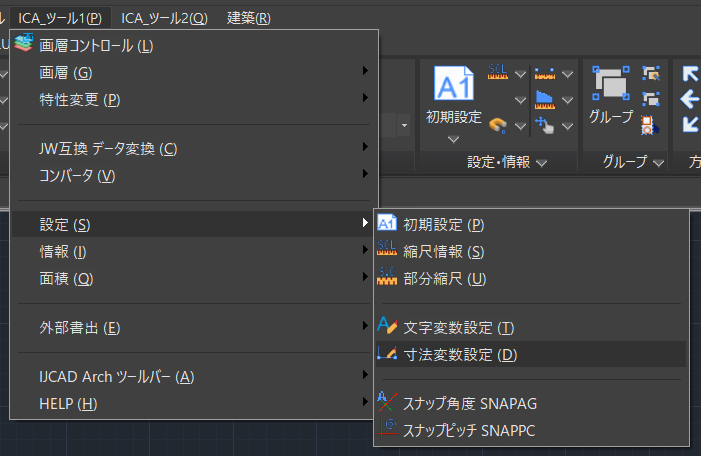Expand the 特性変更 (P) submenu
Screen dimensions: 701x456
194,99
